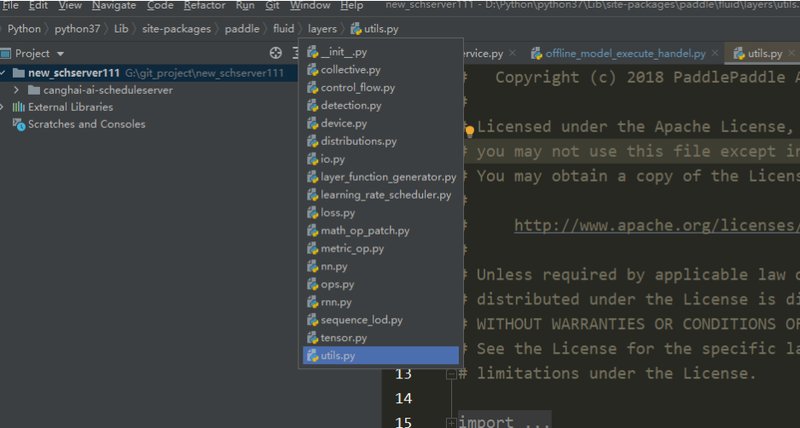Open the apache.org licenses link
This screenshot has height=428, width=800.
tap(657, 225)
